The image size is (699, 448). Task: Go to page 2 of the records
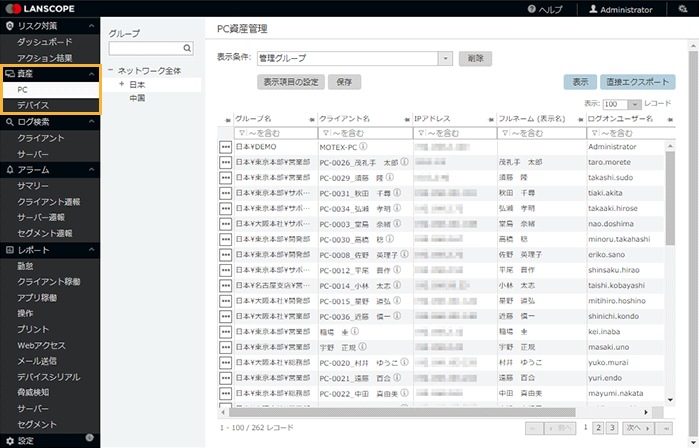[598, 427]
